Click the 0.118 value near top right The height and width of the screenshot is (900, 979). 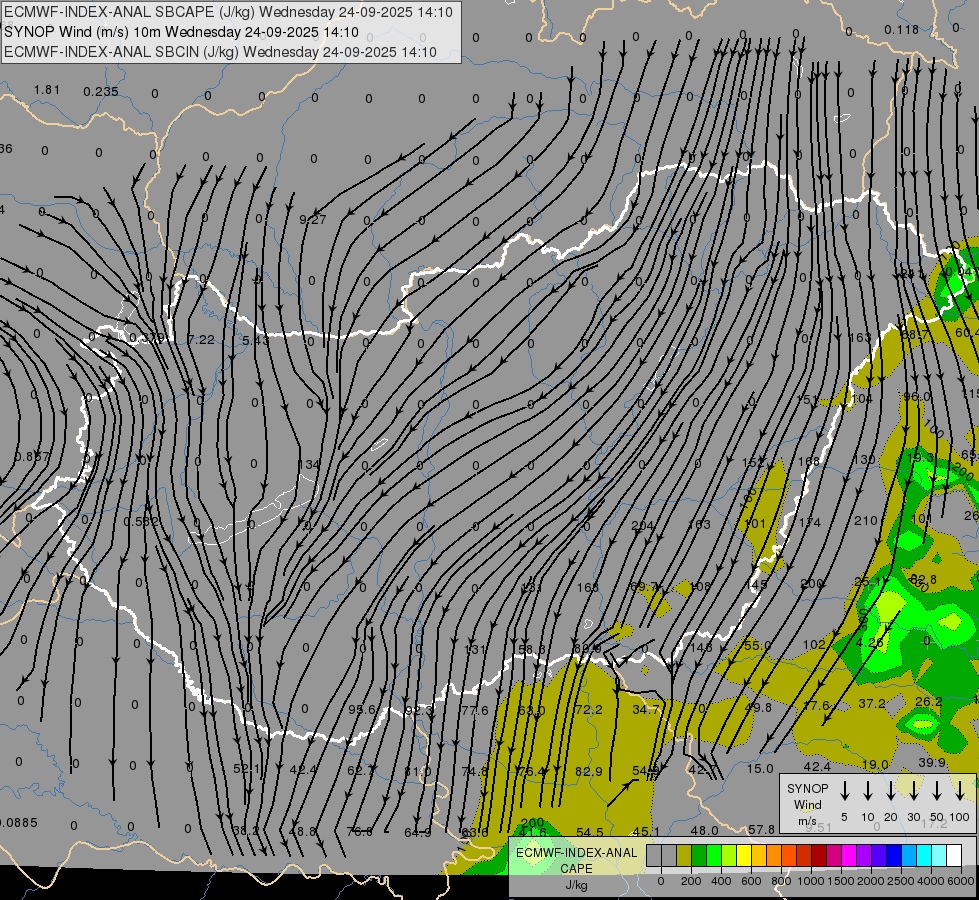pyautogui.click(x=902, y=29)
